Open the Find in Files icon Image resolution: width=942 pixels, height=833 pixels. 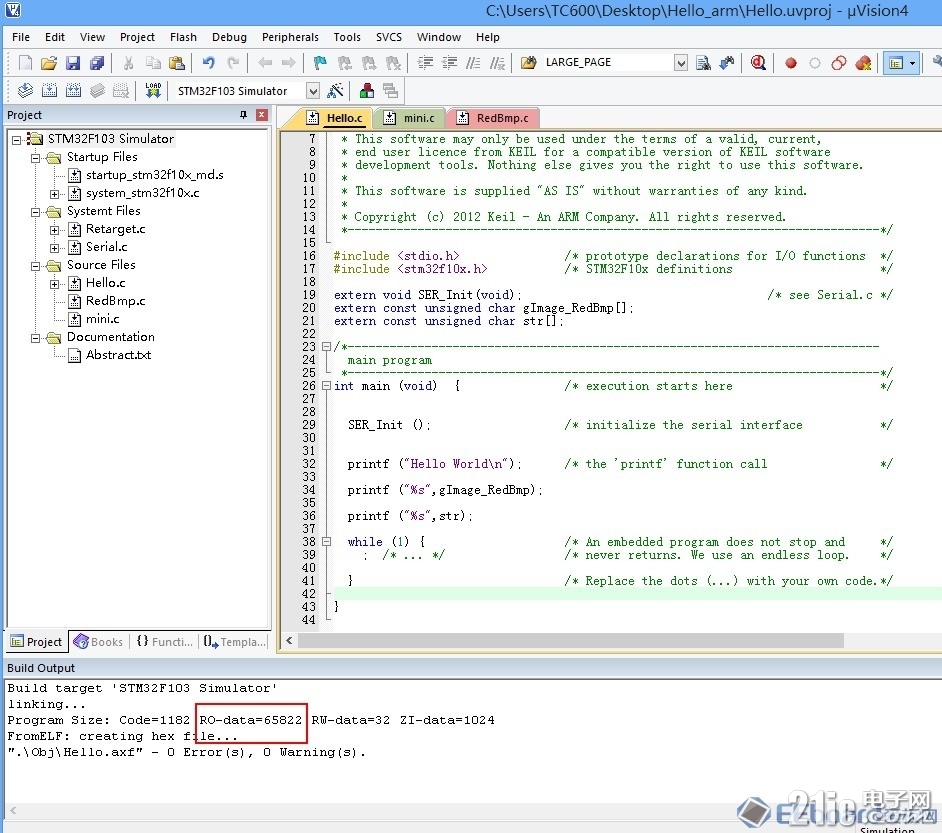[529, 62]
